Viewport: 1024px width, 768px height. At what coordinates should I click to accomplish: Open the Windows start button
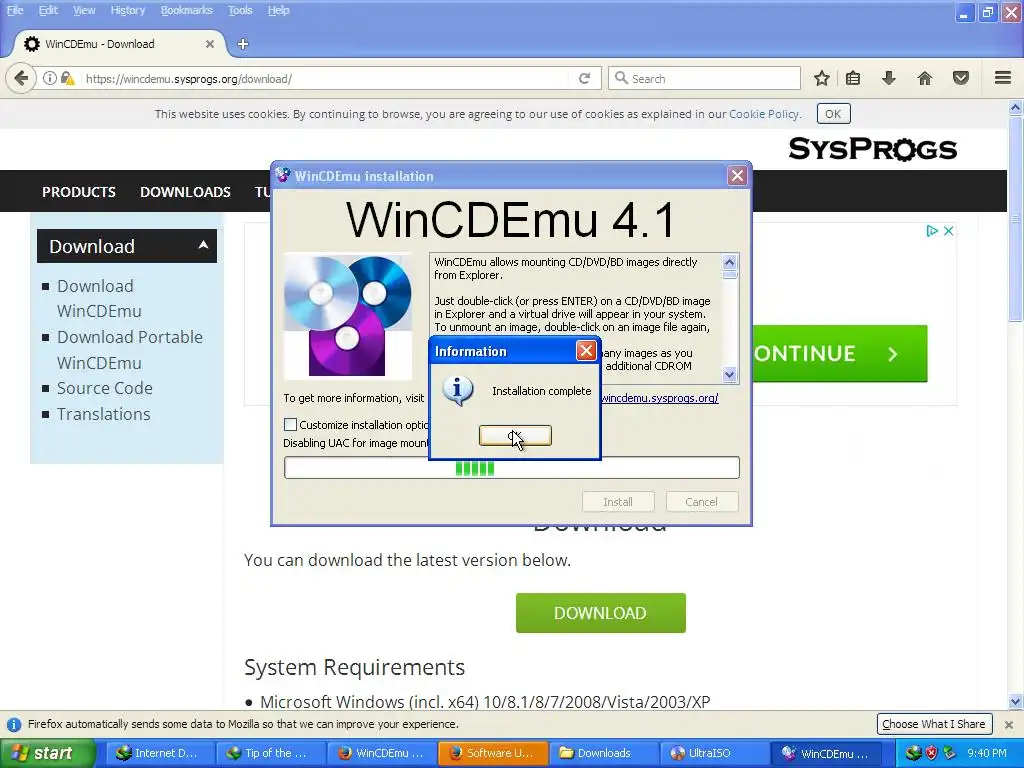tap(46, 753)
